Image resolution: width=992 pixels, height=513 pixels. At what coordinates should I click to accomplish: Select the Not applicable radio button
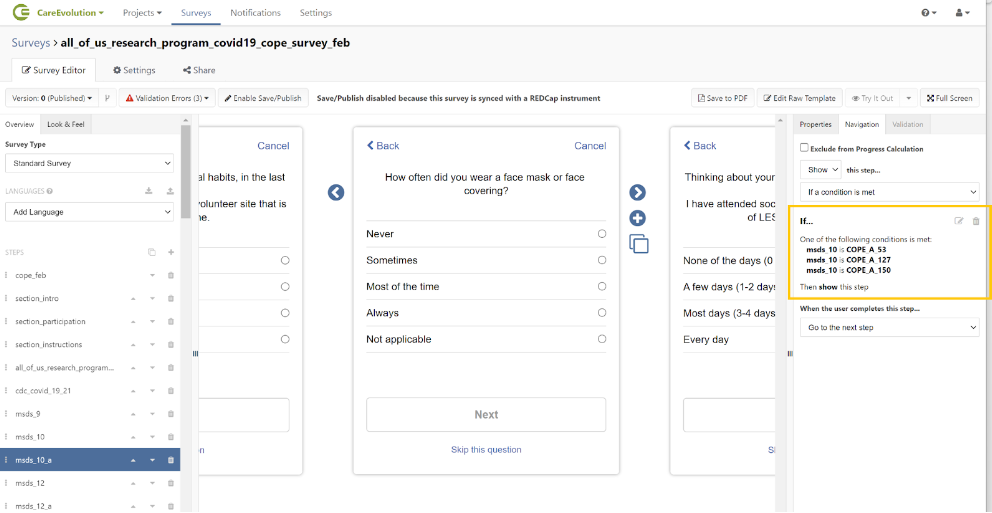click(x=601, y=339)
